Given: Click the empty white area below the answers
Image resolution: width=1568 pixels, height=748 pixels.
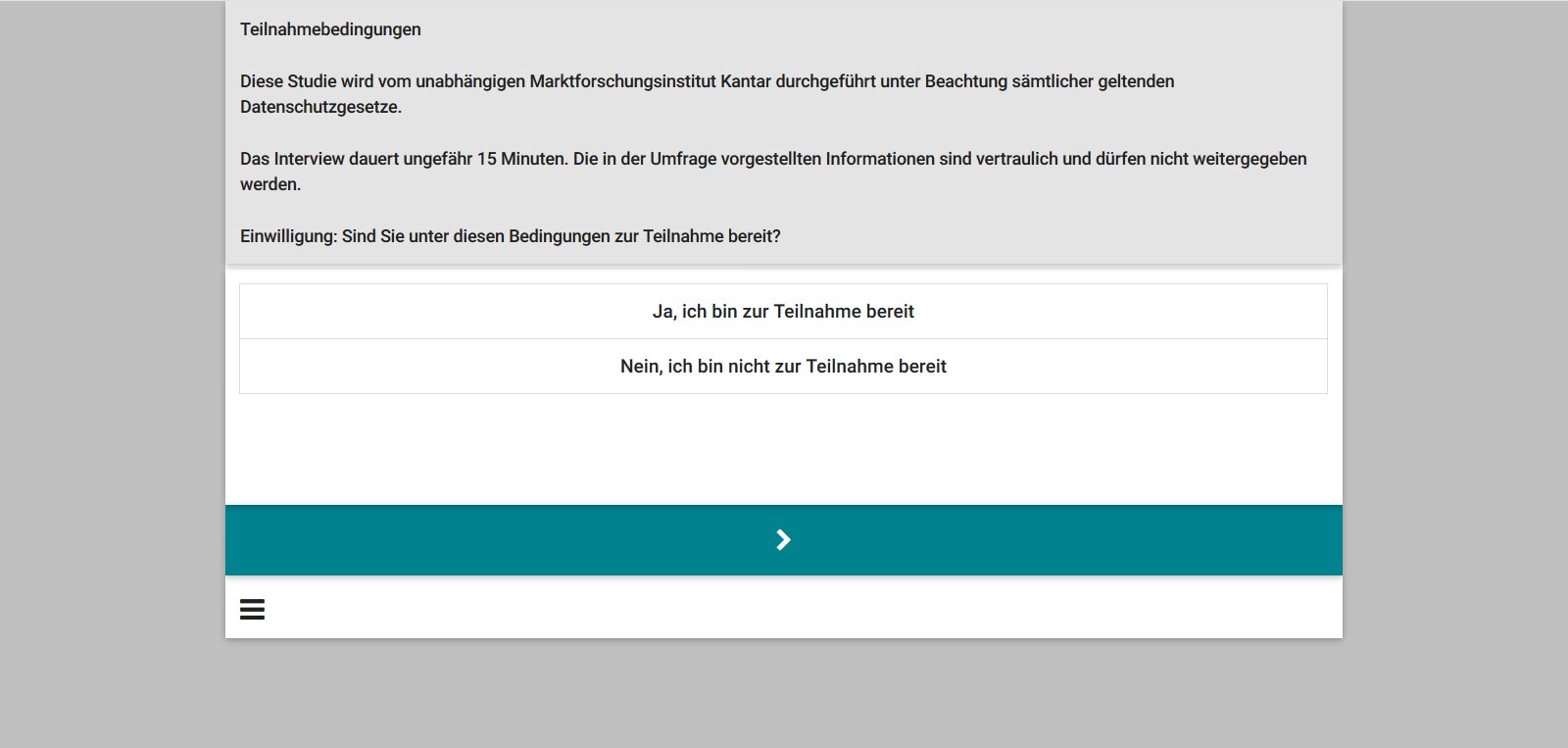Looking at the screenshot, I should tap(783, 449).
